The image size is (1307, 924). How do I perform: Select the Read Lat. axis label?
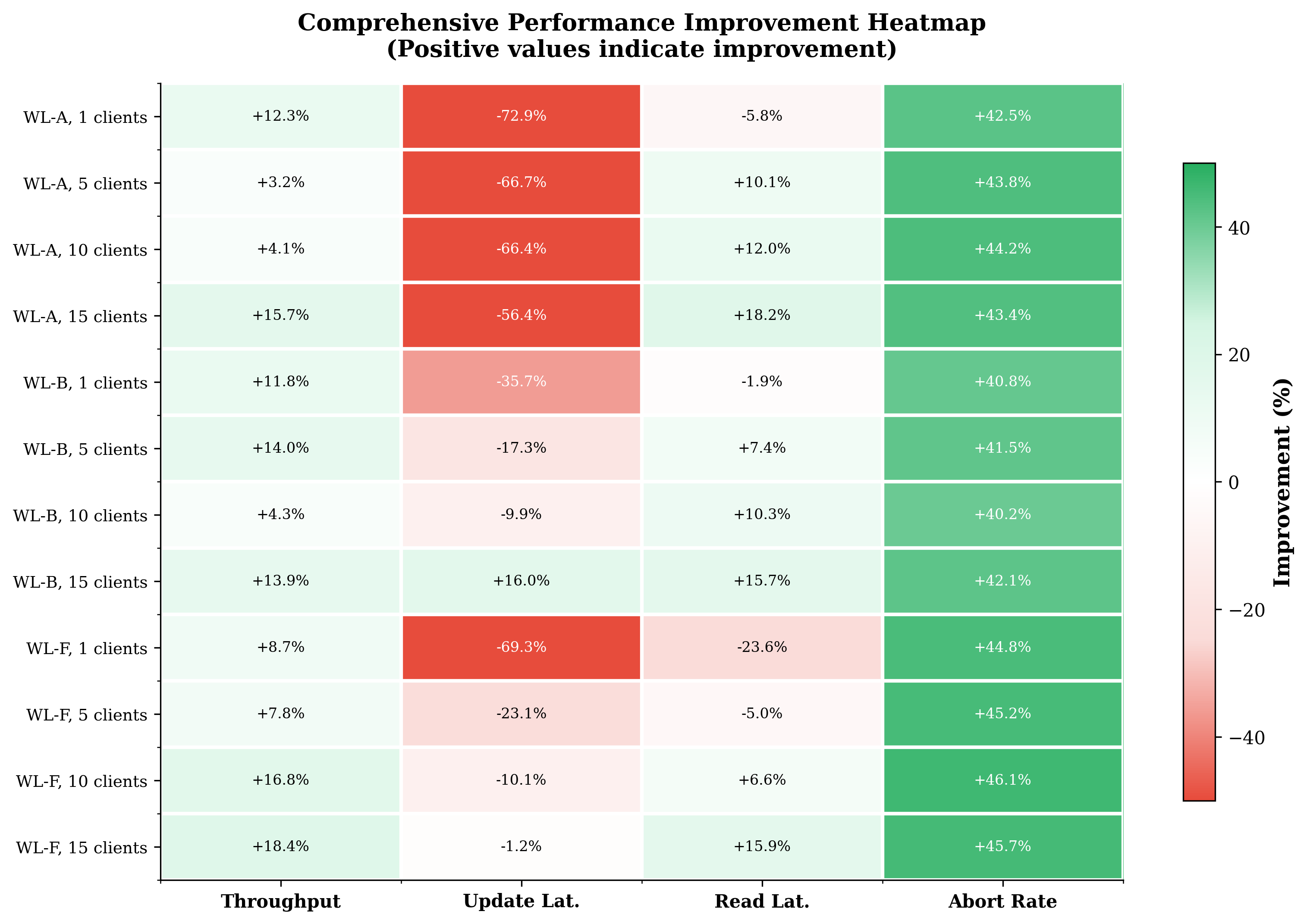(762, 901)
